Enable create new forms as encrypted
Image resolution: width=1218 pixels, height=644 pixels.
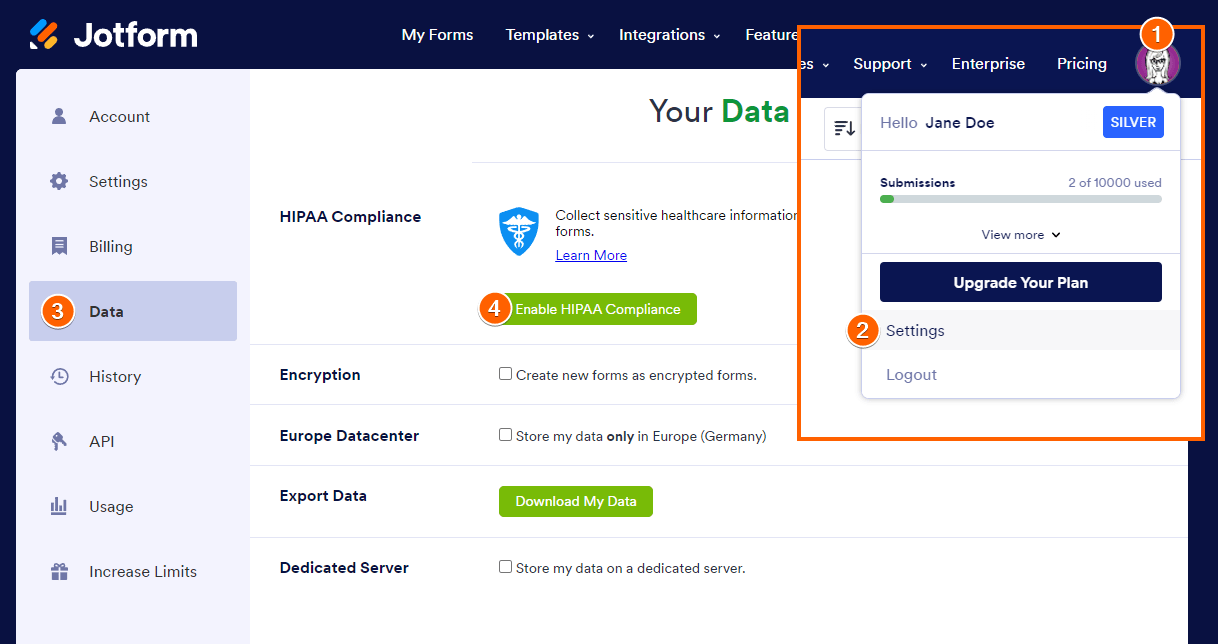click(505, 374)
